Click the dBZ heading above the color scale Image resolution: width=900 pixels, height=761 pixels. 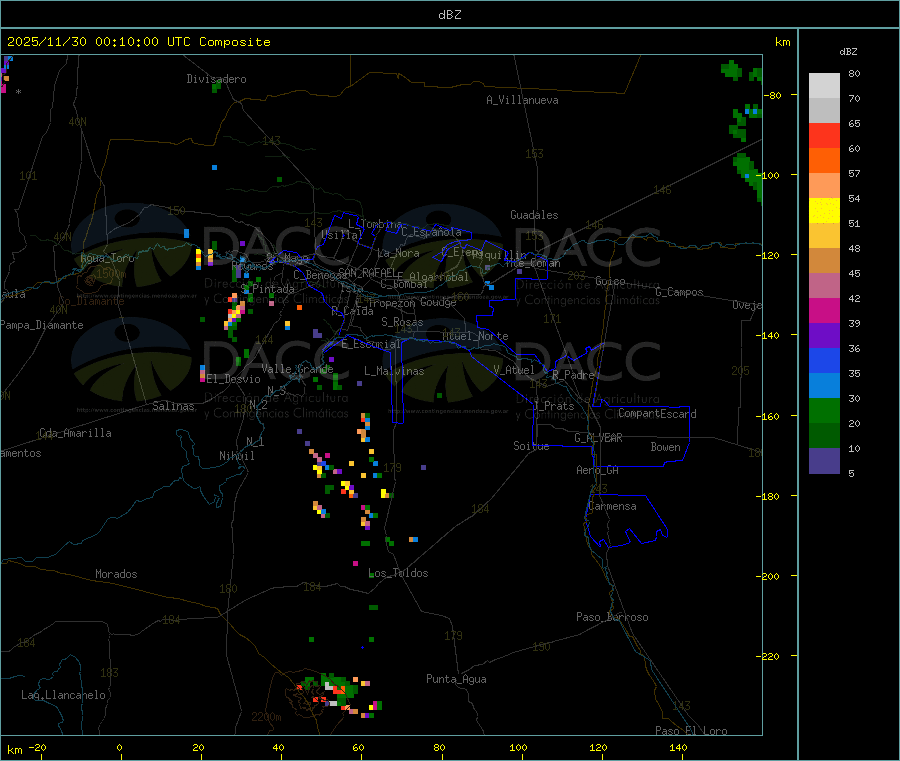click(848, 52)
